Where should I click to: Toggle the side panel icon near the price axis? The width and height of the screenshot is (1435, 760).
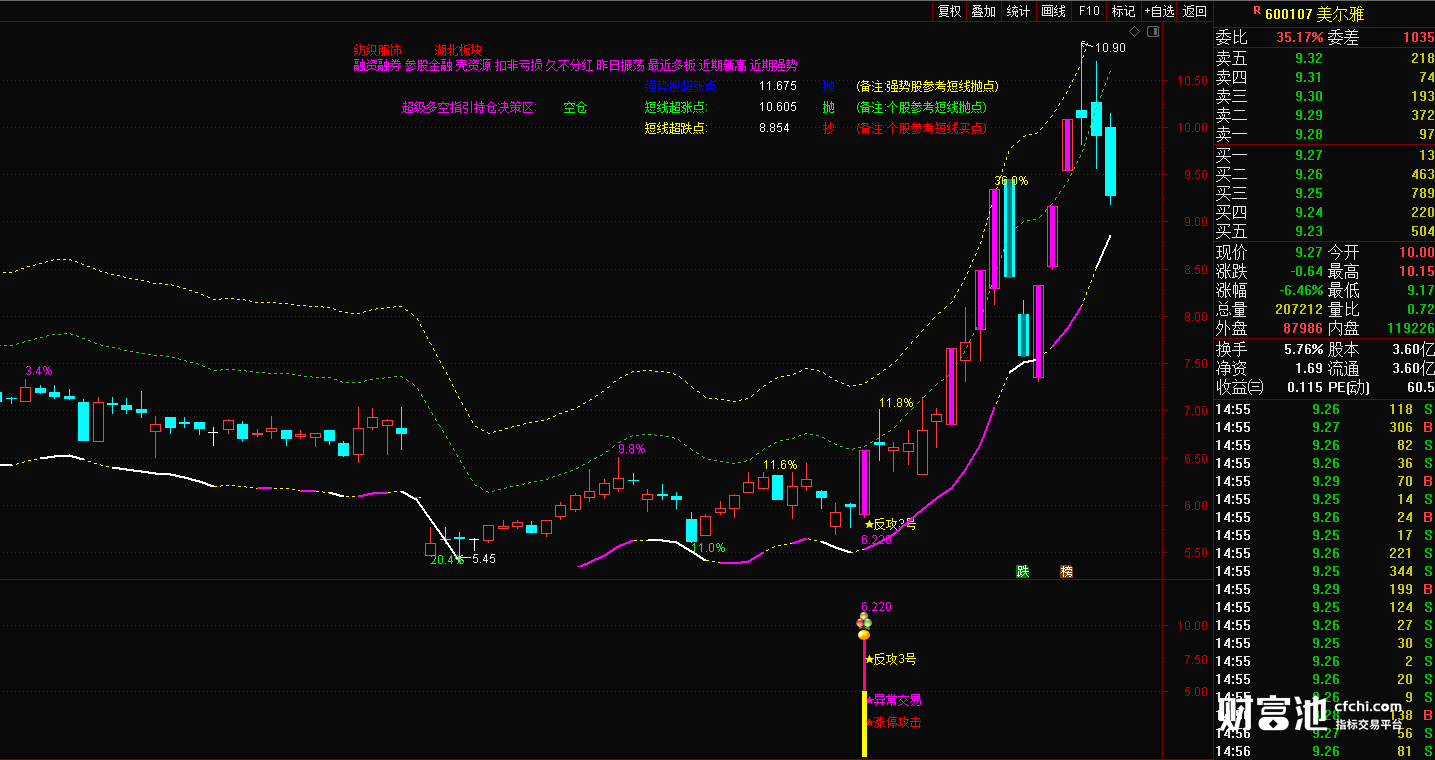pyautogui.click(x=1153, y=31)
